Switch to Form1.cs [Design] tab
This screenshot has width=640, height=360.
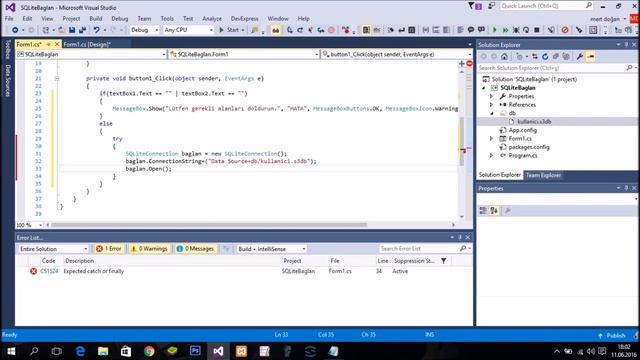point(87,44)
